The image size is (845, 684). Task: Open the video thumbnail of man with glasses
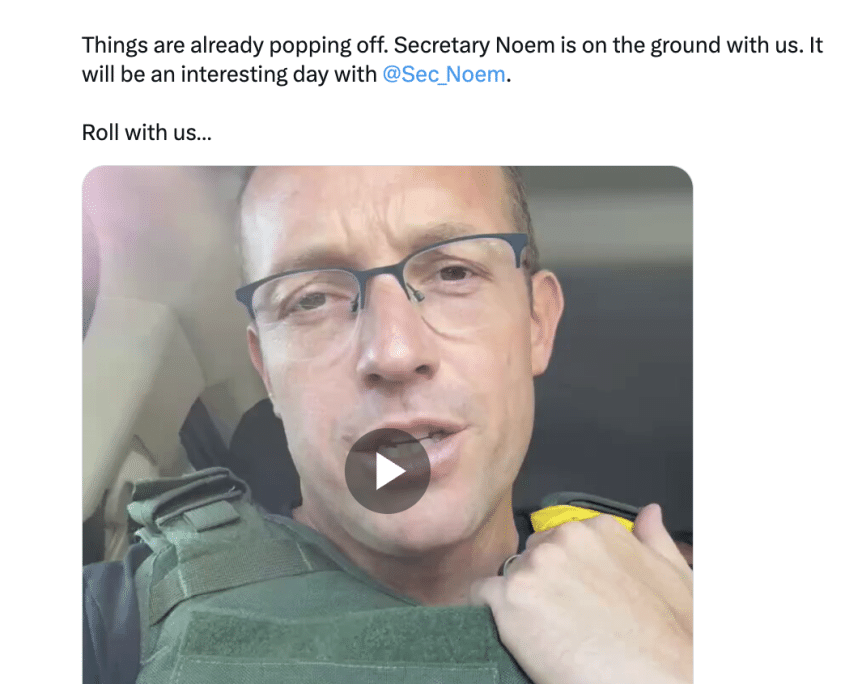tap(387, 425)
